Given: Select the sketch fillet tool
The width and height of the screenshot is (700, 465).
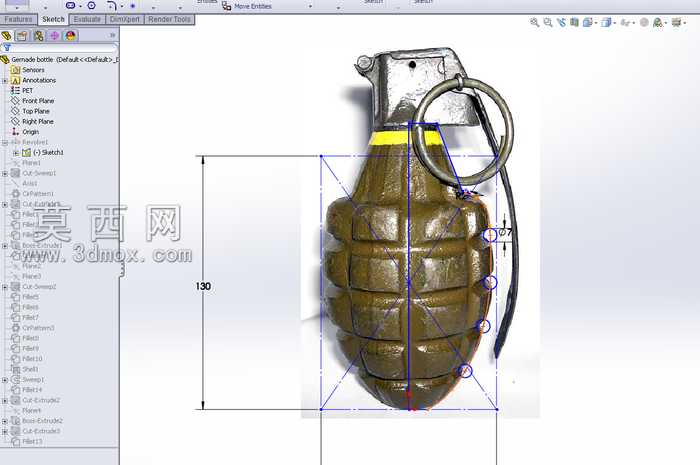Looking at the screenshot, I should (112, 6).
